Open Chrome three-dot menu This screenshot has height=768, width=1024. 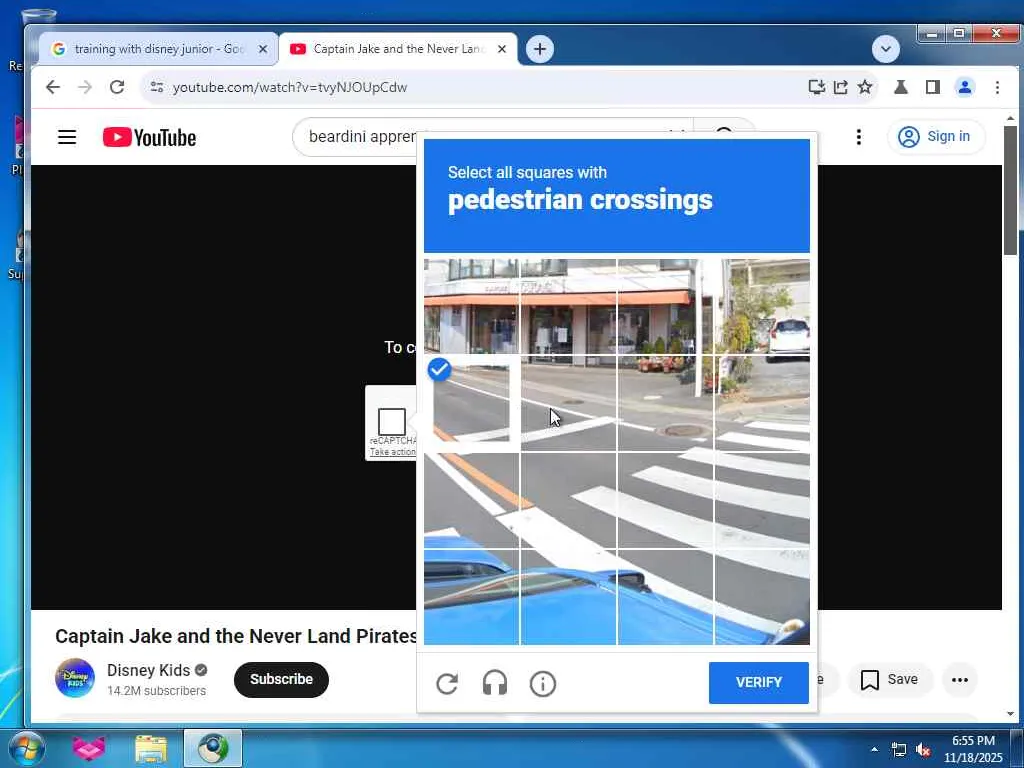pos(997,87)
